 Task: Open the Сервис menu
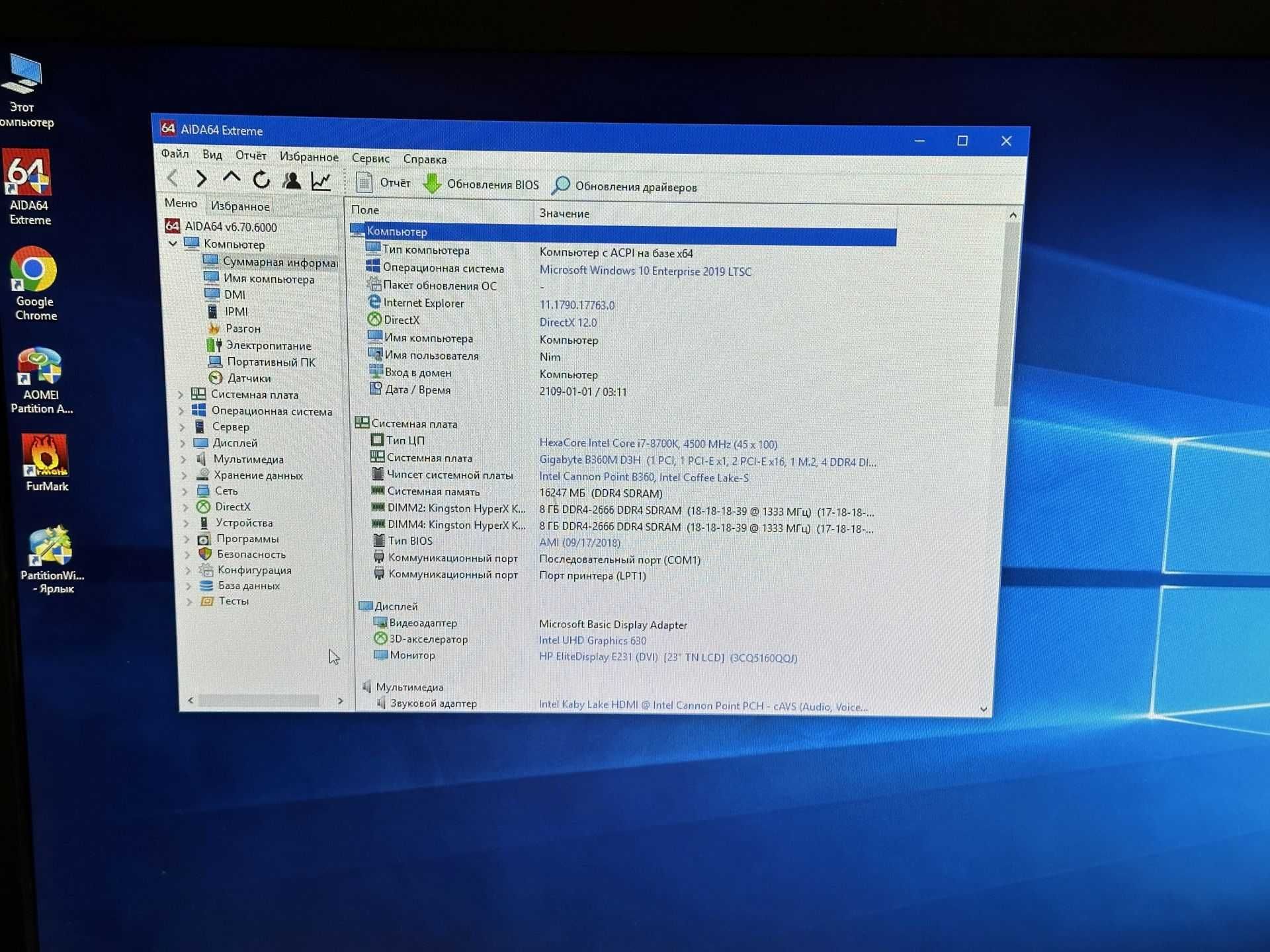click(370, 158)
